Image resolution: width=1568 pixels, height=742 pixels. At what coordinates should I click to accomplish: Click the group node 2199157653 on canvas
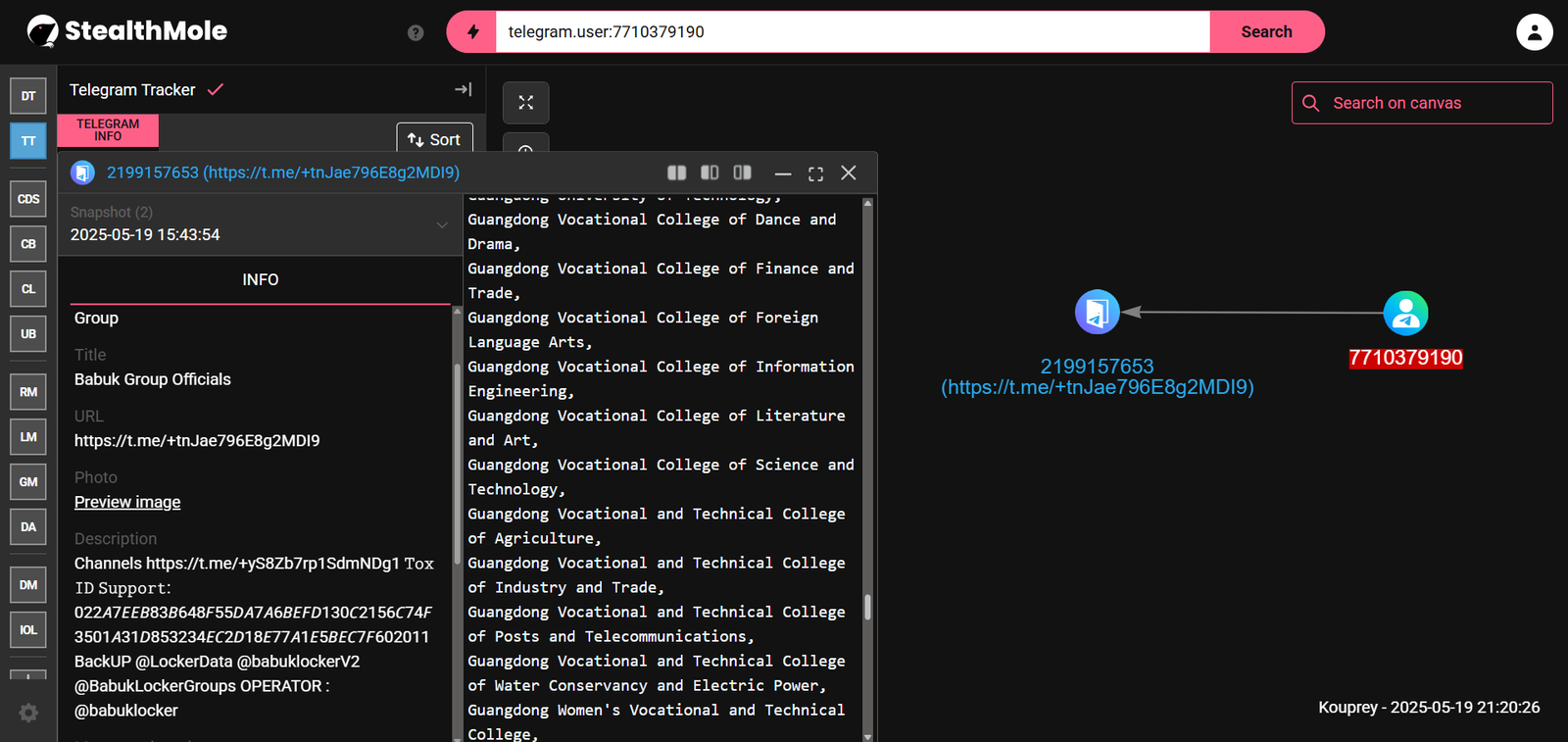pyautogui.click(x=1097, y=313)
